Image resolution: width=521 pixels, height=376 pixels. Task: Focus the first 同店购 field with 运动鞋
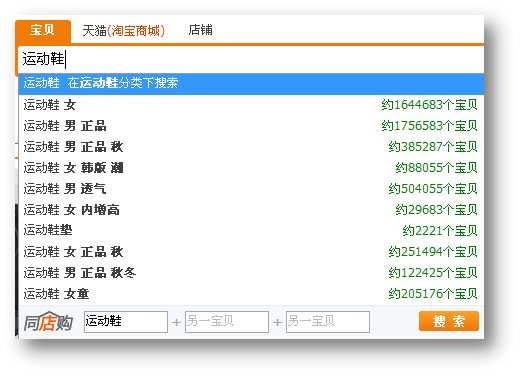pos(126,322)
